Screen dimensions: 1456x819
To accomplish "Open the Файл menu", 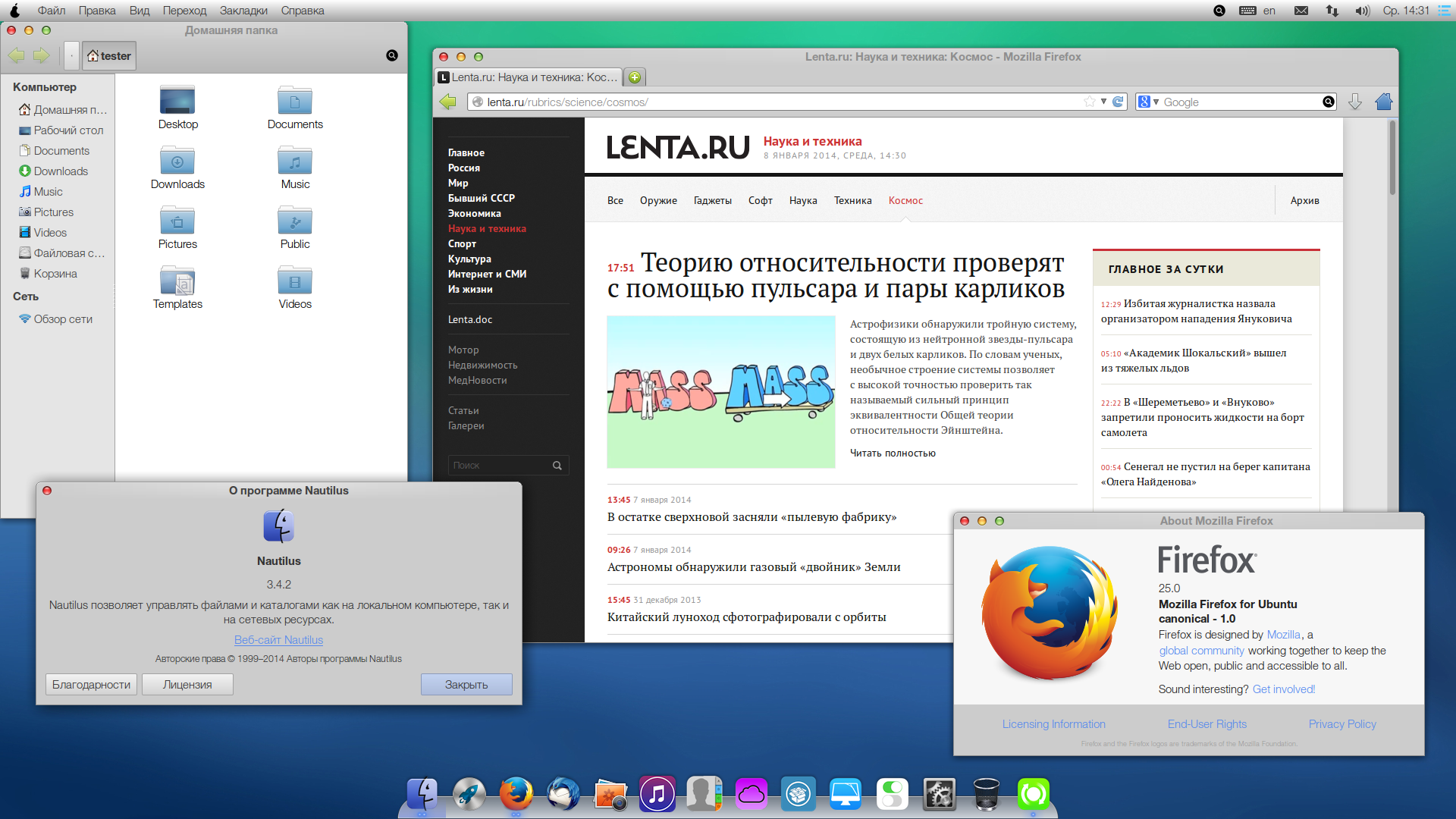I will (x=52, y=11).
